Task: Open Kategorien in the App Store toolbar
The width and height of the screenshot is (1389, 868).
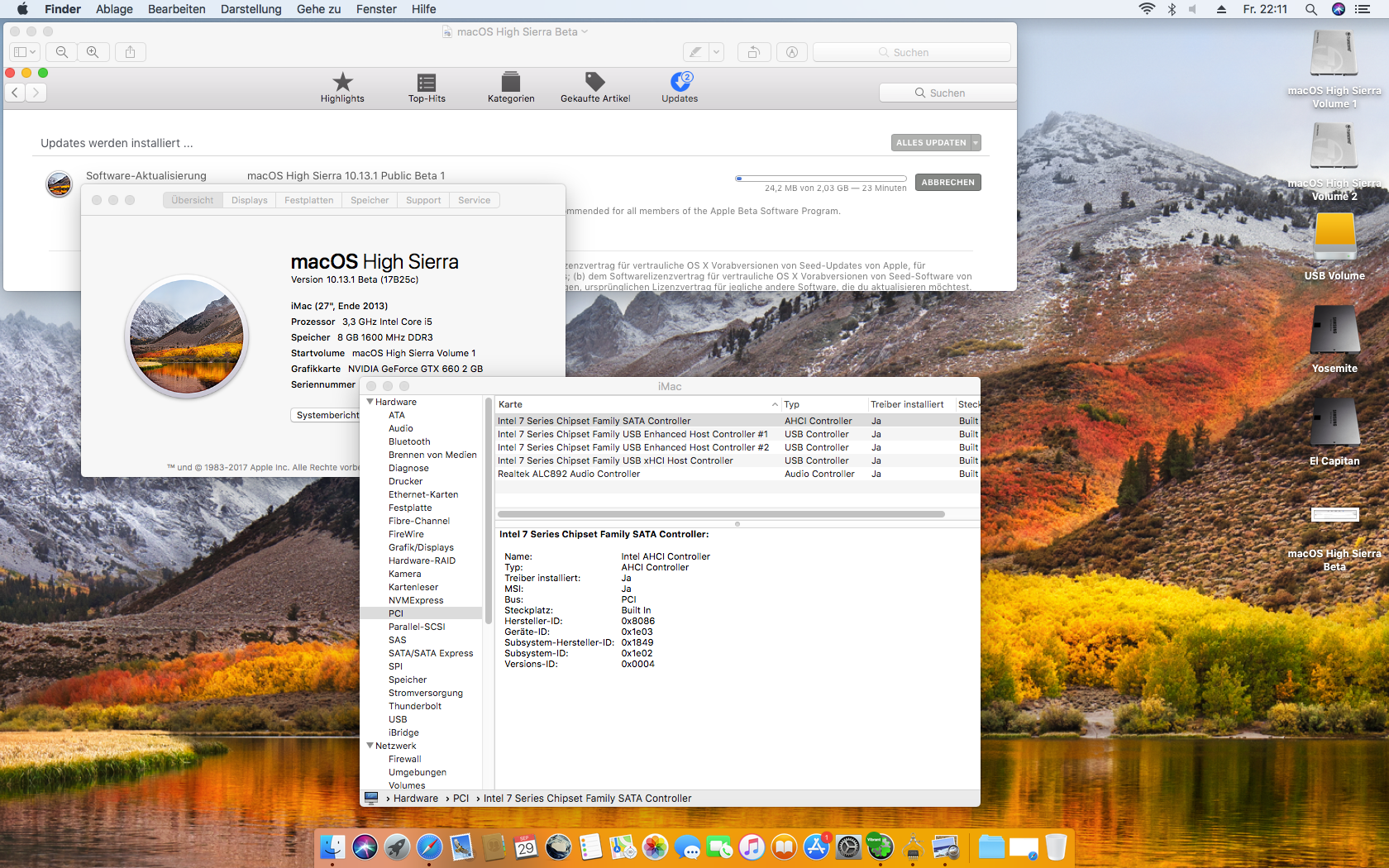Action: click(511, 87)
